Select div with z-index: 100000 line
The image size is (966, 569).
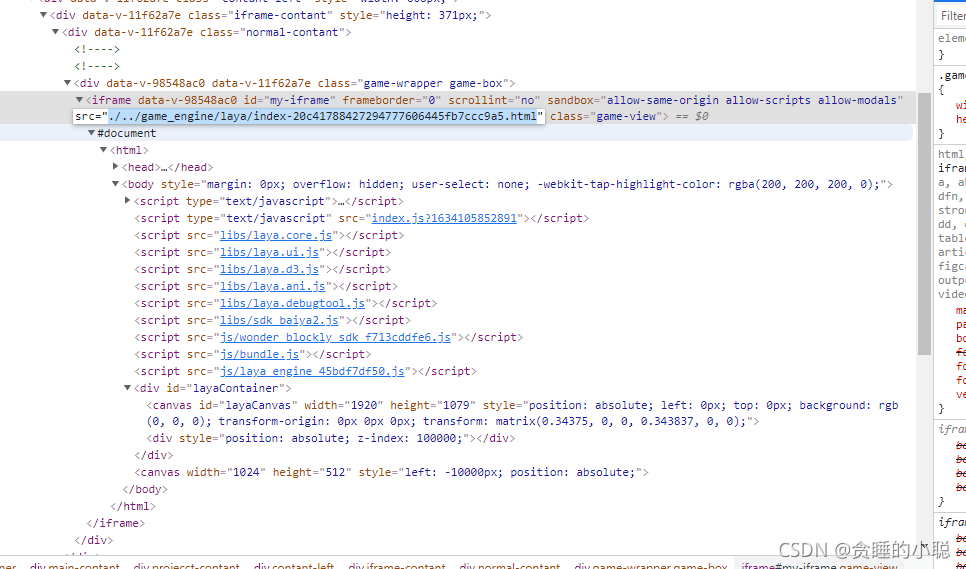[x=330, y=438]
